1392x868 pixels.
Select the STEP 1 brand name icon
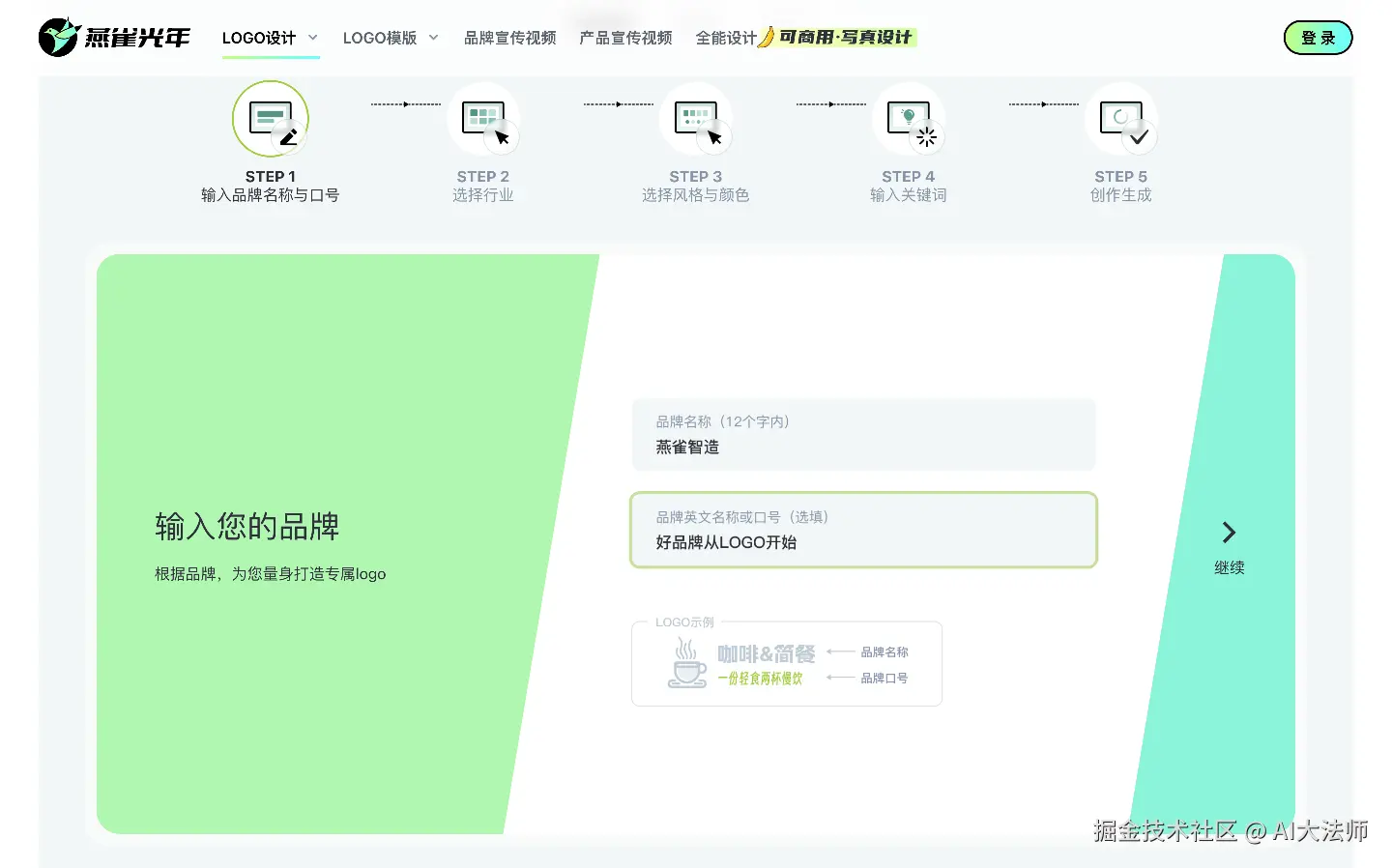click(x=271, y=119)
